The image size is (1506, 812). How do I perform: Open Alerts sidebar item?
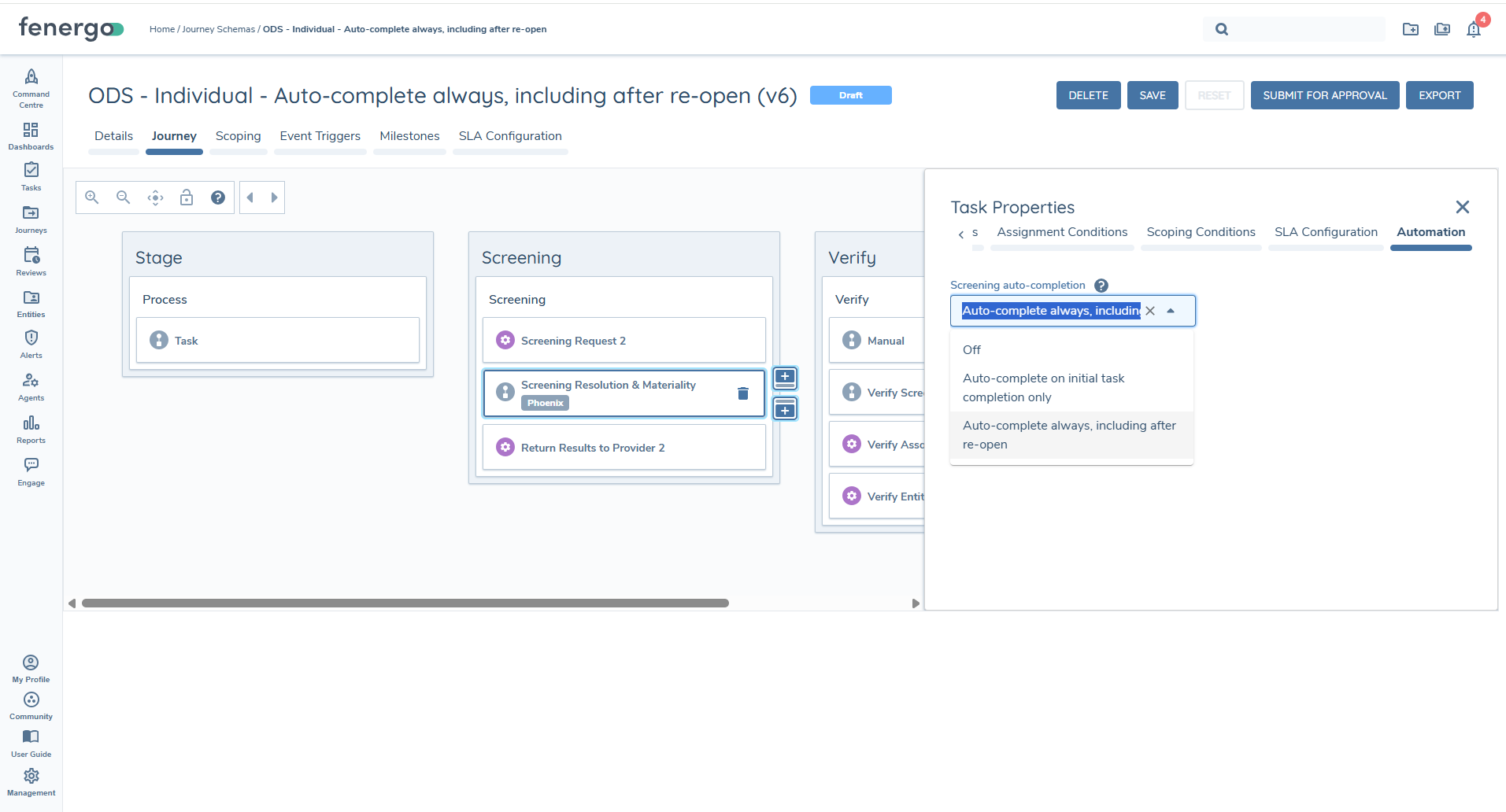[31, 345]
